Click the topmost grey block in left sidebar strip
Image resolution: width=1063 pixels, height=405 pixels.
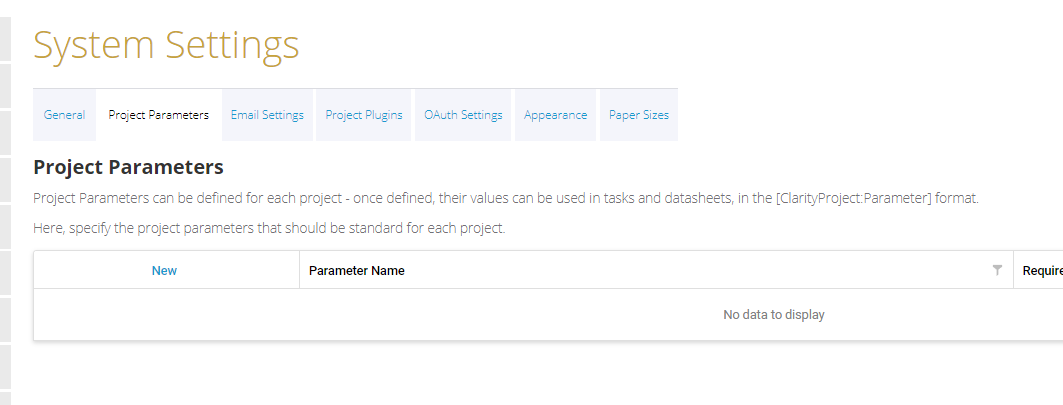click(x=5, y=40)
